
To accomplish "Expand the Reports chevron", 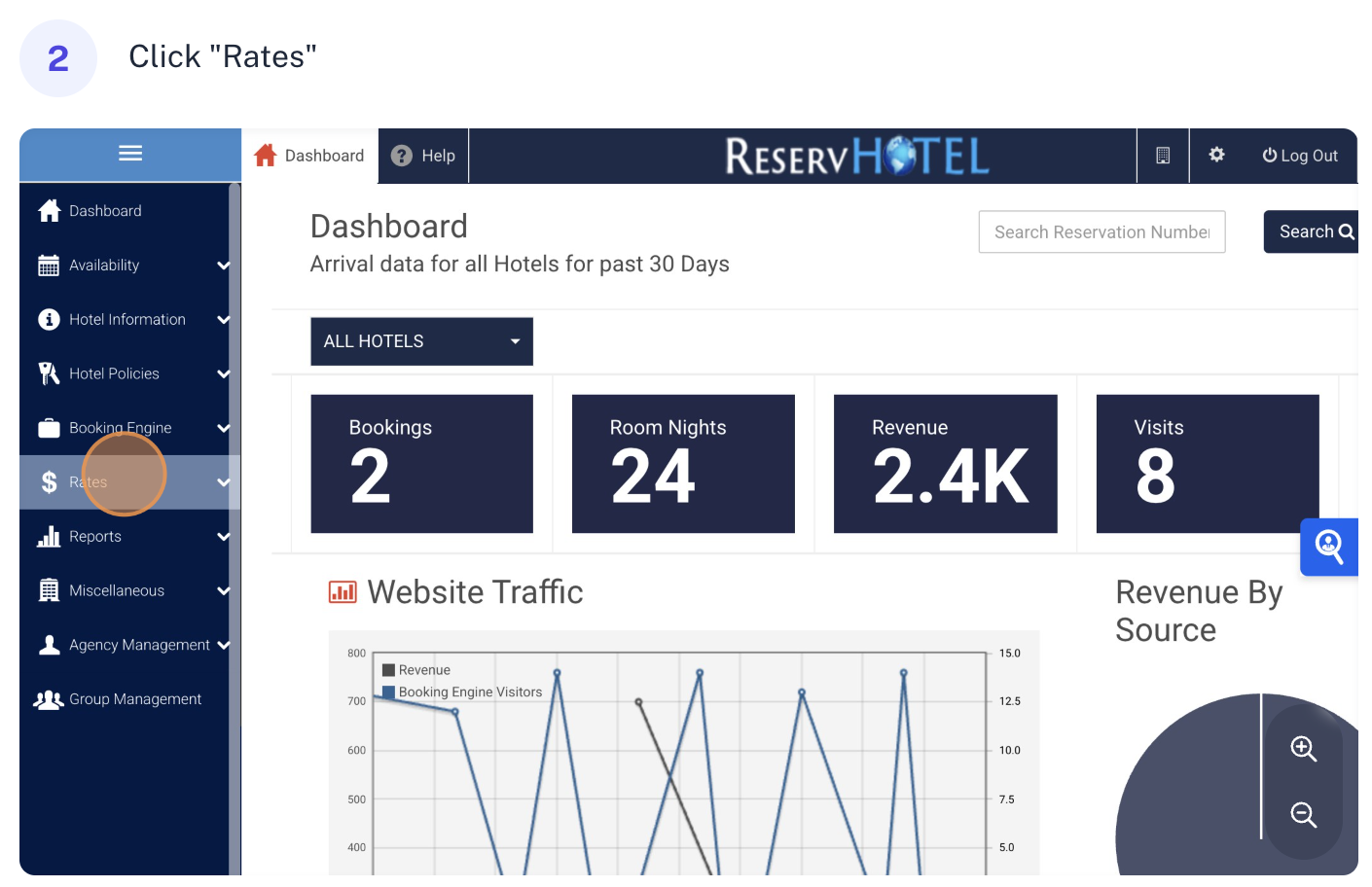I will pos(224,537).
